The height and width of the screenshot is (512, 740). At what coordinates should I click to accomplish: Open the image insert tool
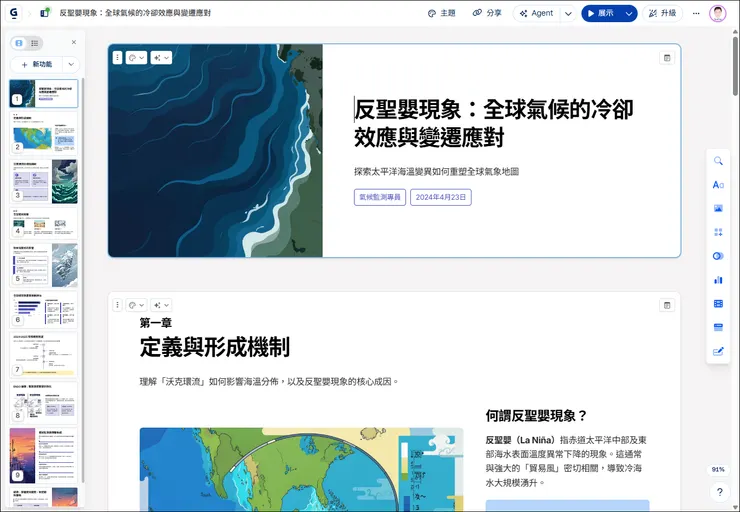tap(718, 208)
